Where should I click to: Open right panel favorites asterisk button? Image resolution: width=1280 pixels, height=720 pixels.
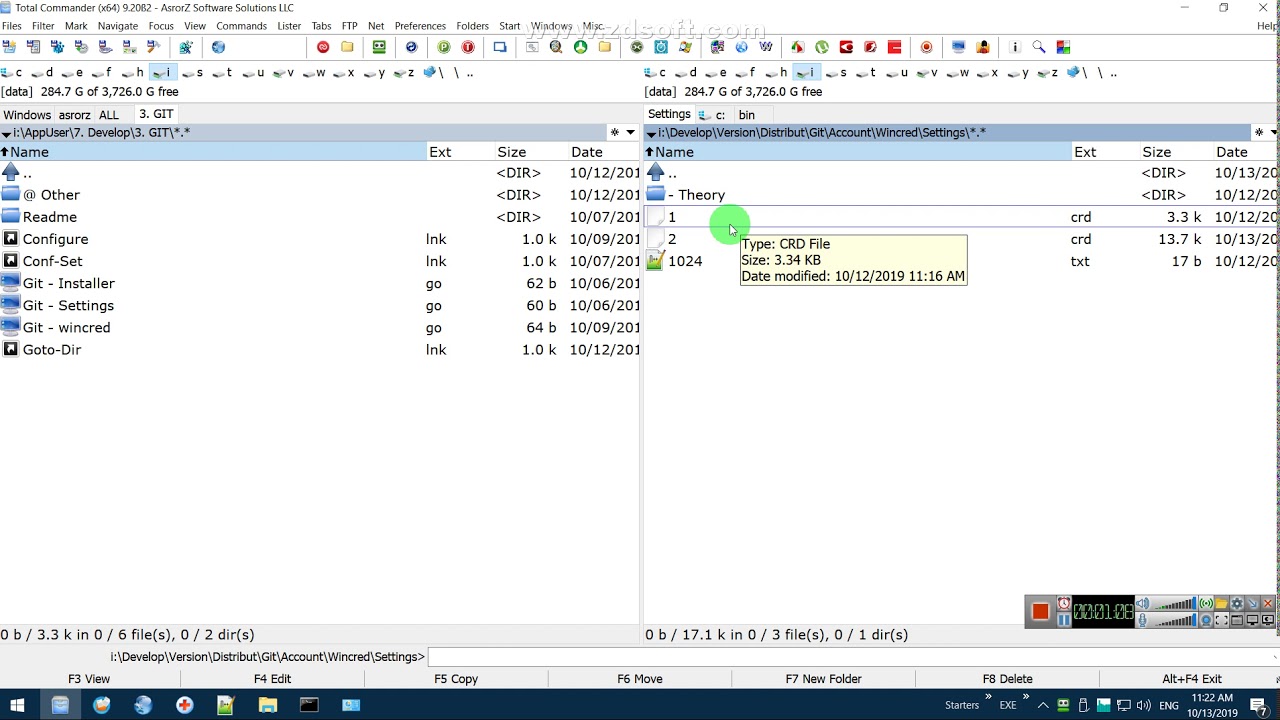[1259, 132]
